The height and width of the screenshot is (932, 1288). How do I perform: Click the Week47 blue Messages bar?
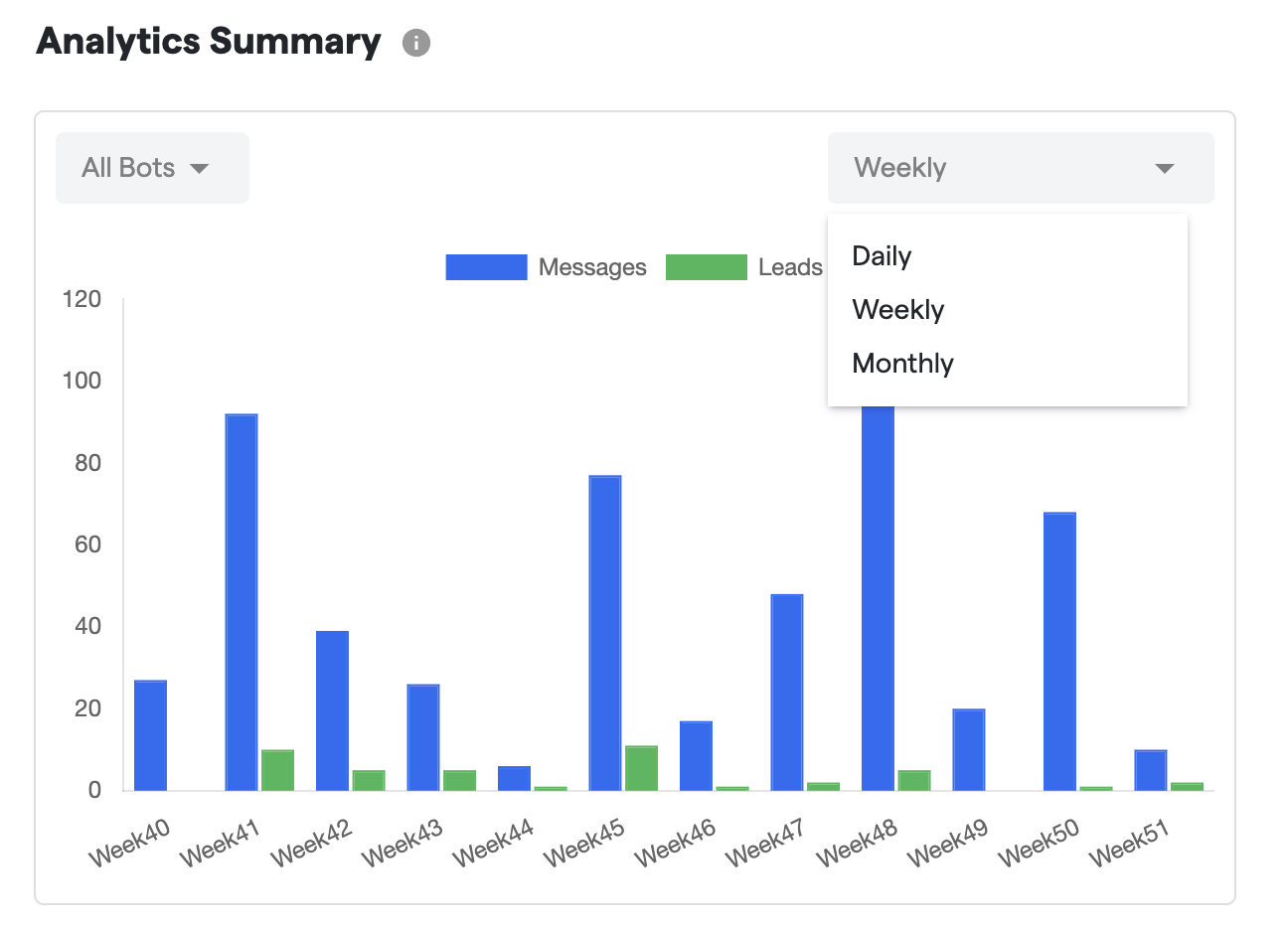point(787,693)
